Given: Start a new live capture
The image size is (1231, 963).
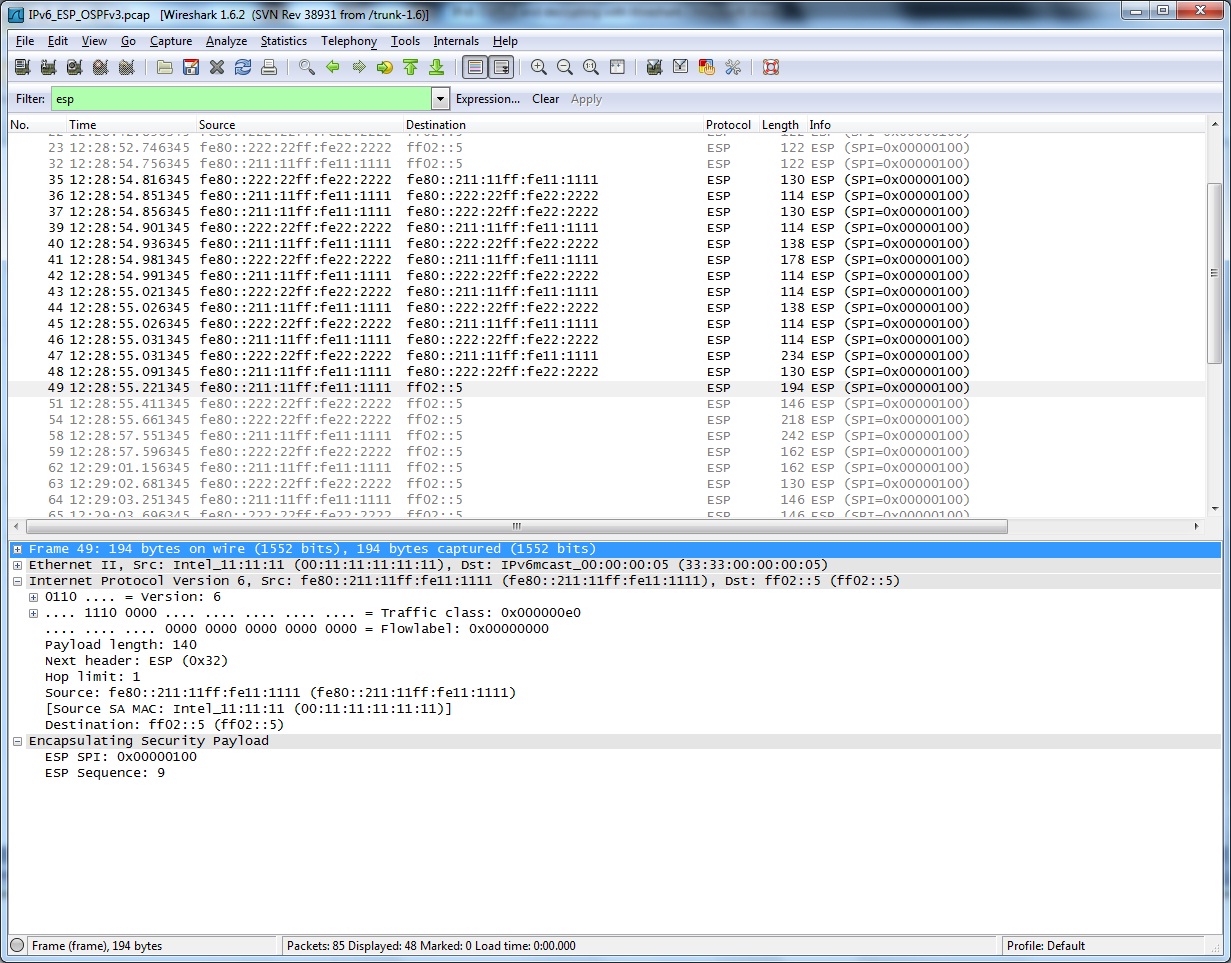Looking at the screenshot, I should pyautogui.click(x=74, y=67).
